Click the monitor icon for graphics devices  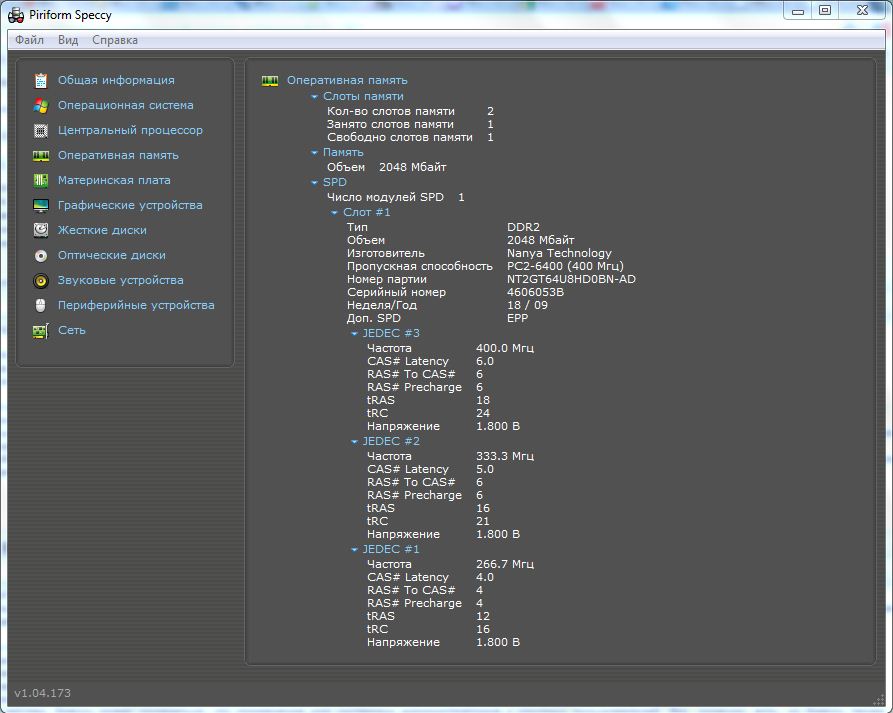click(x=40, y=205)
